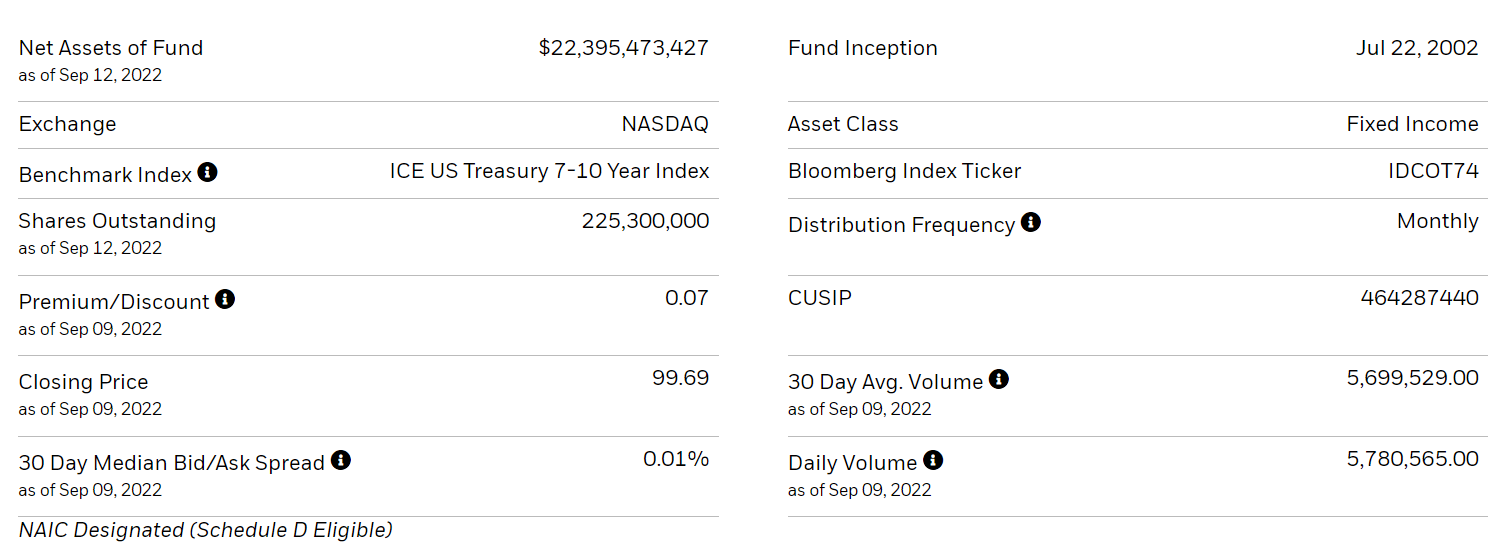Select the Closing Price value 99.69
Screen dimensions: 1508x555
click(x=680, y=378)
